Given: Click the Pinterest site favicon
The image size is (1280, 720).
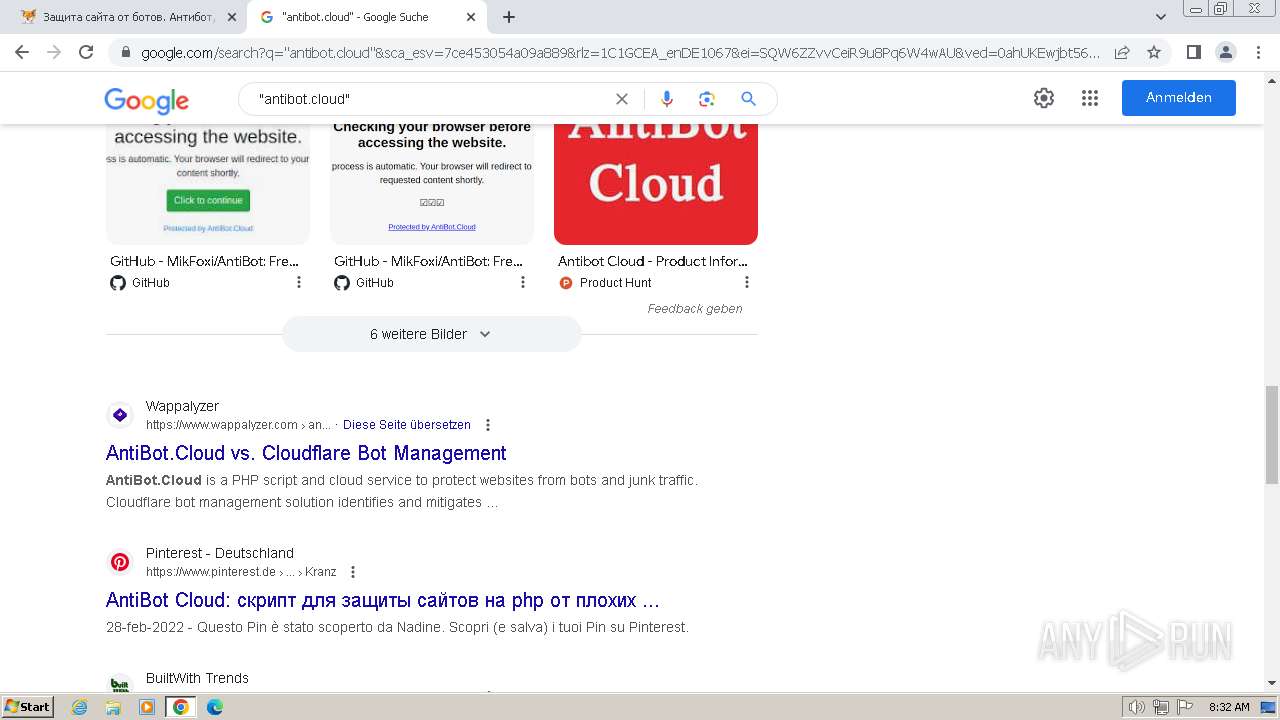Looking at the screenshot, I should [x=120, y=562].
